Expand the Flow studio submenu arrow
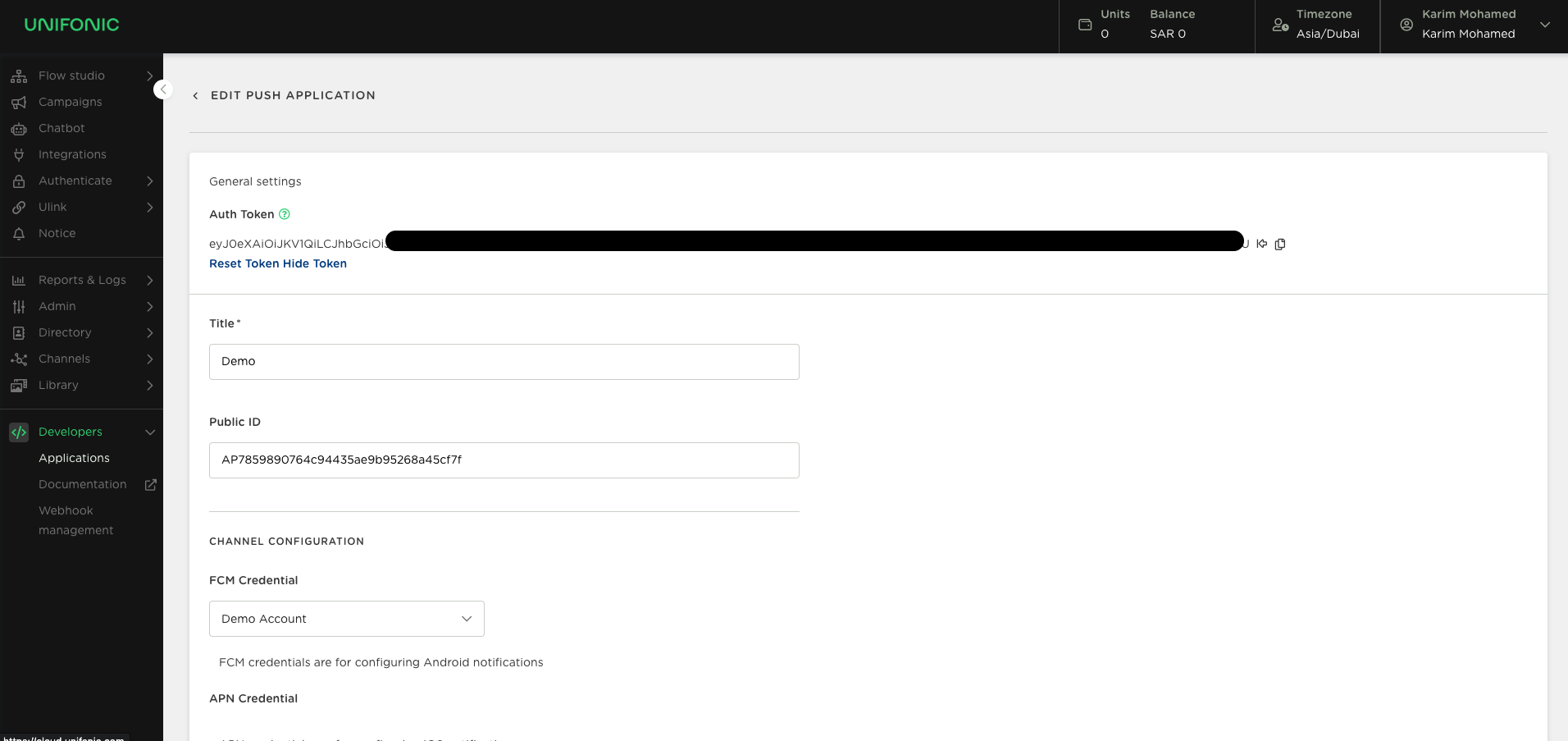 click(x=150, y=75)
